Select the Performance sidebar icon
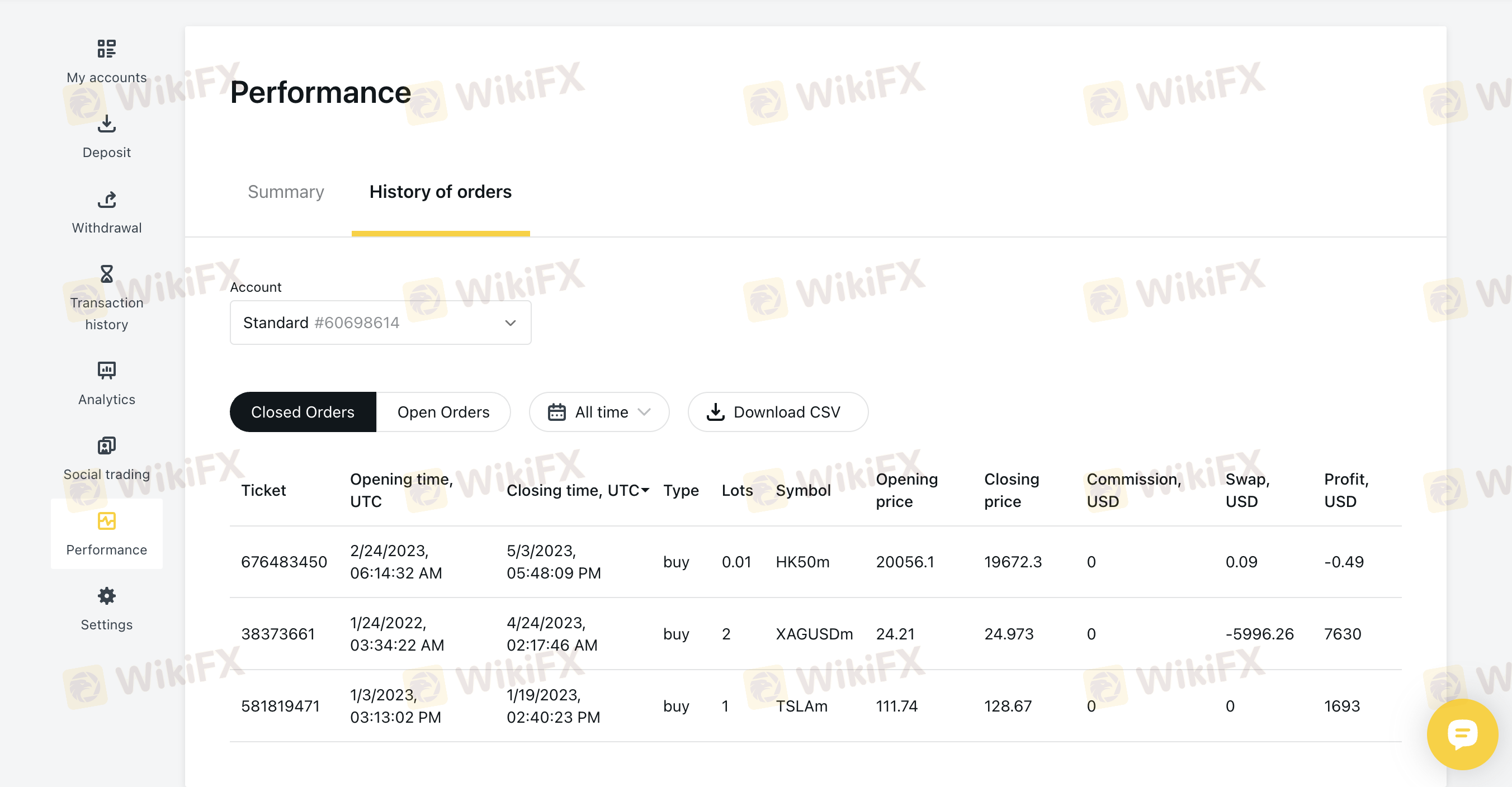Screen dimensions: 1512x787 [x=106, y=520]
